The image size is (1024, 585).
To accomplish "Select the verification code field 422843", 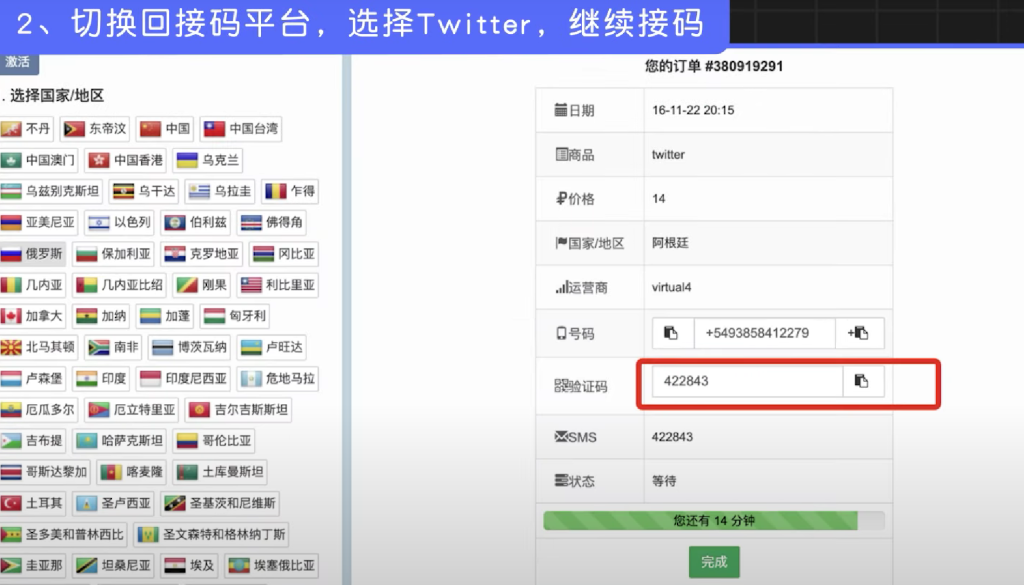I will point(747,381).
